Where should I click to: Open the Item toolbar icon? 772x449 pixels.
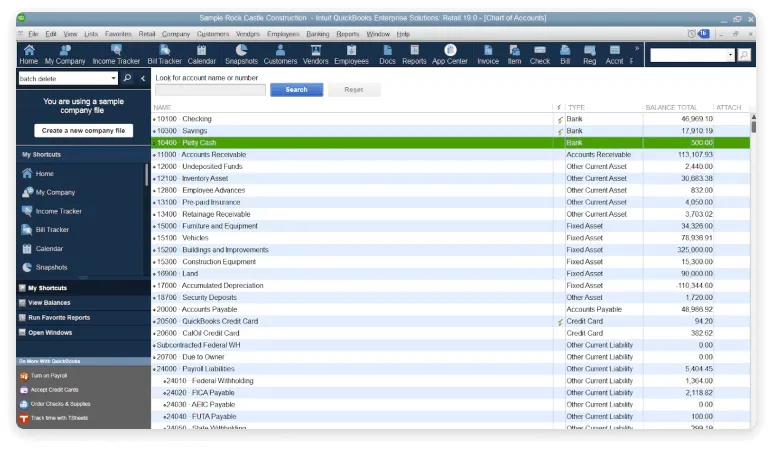(x=515, y=55)
